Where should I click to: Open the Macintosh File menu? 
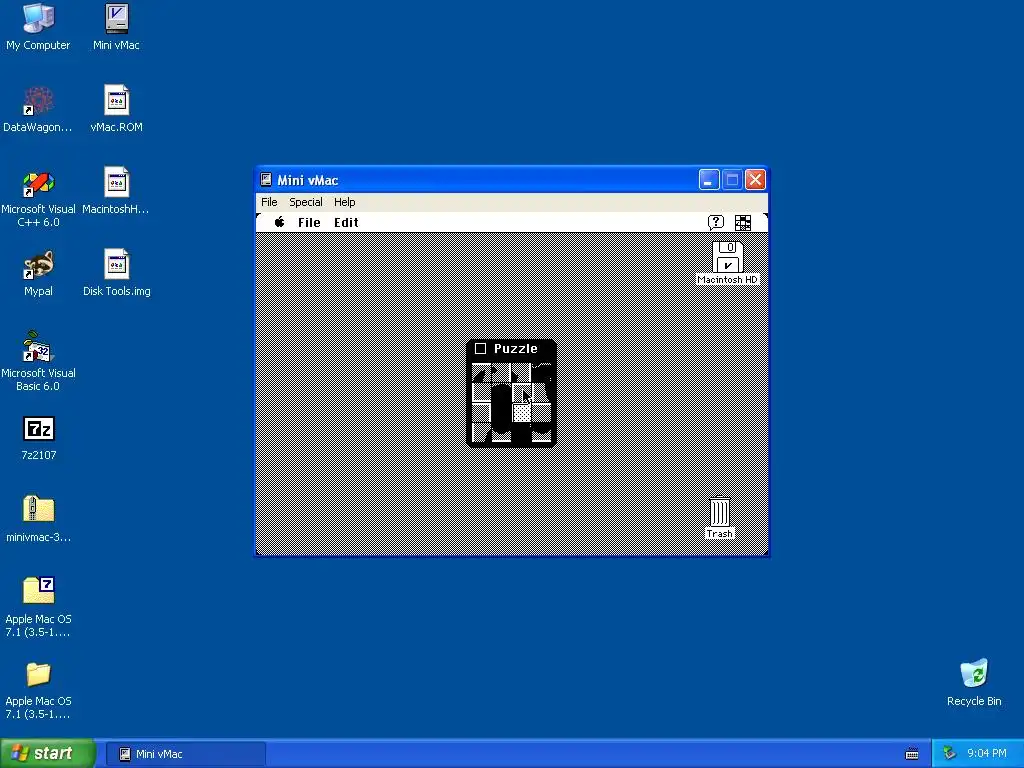[x=309, y=222]
